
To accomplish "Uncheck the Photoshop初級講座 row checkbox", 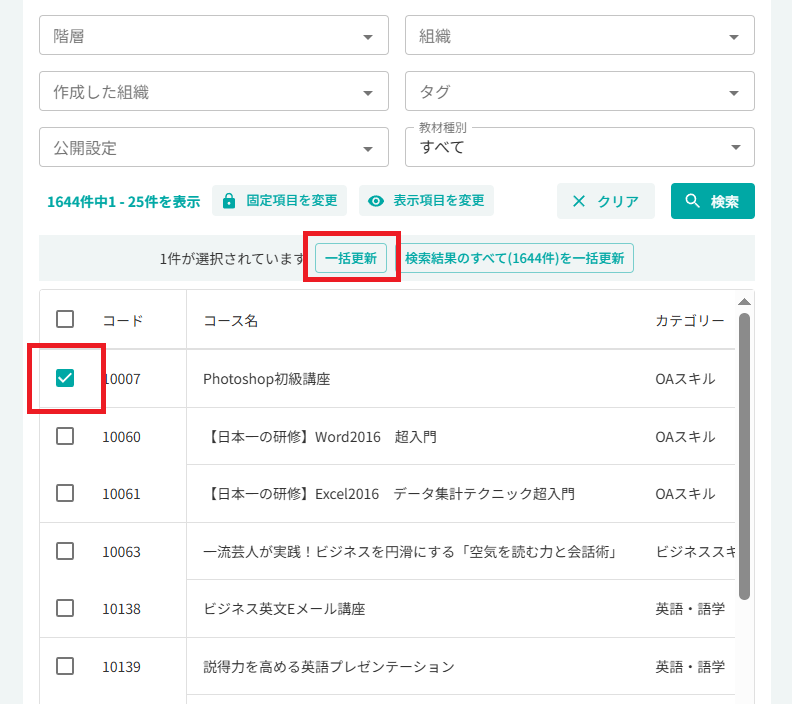I will click(65, 378).
